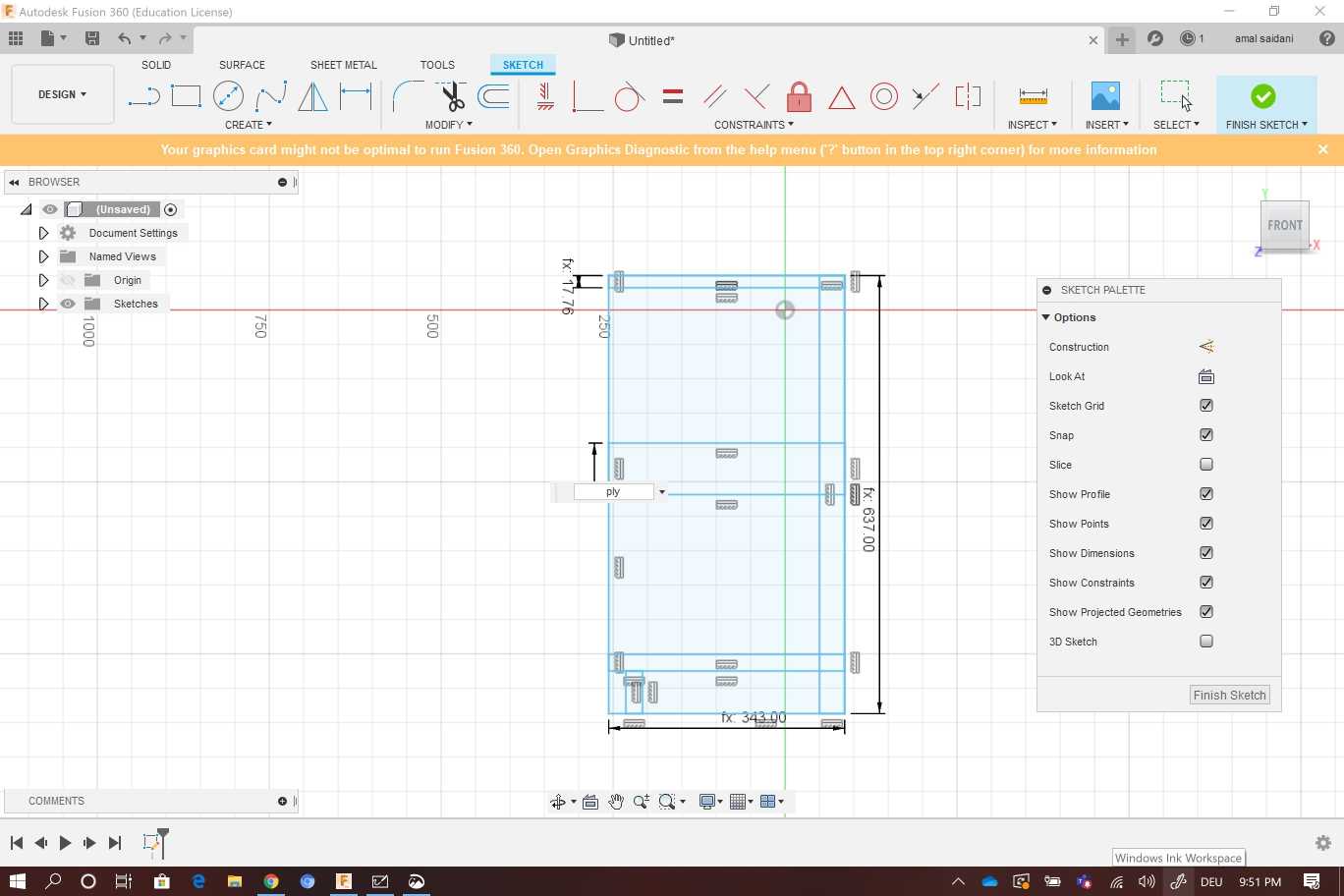
Task: Select the Sketch Dimension tool
Action: point(356,96)
